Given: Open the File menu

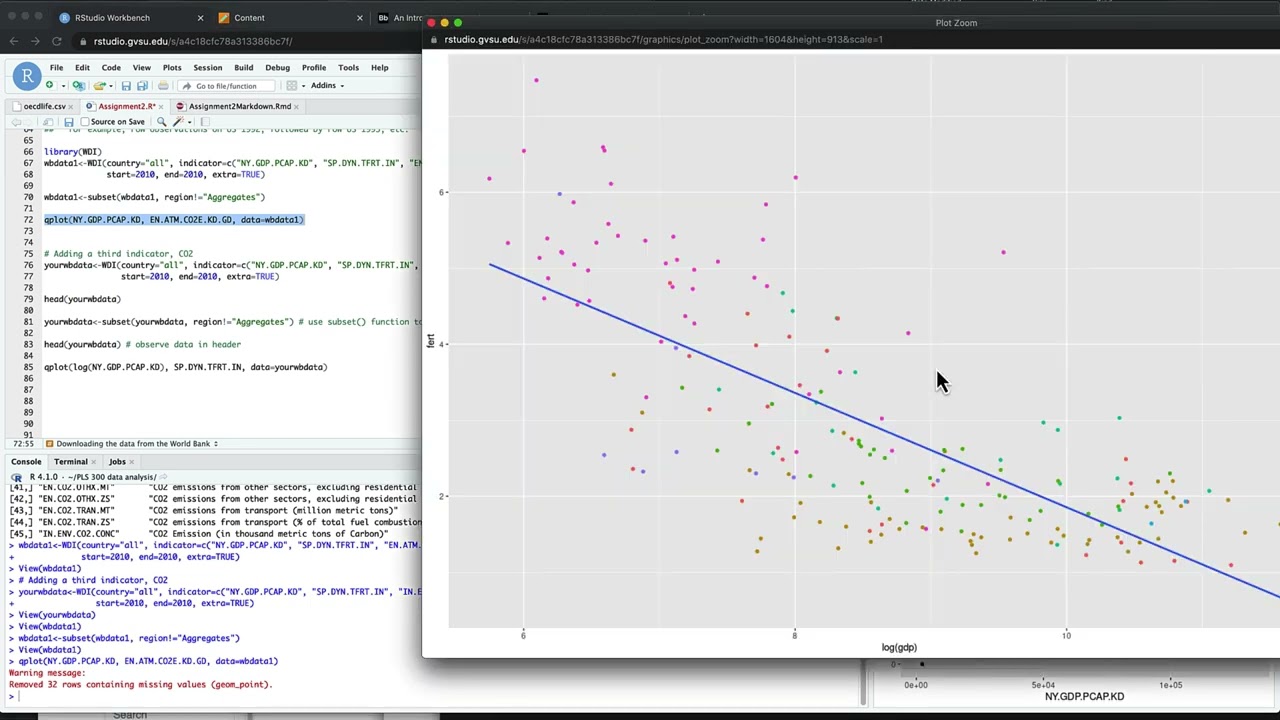Looking at the screenshot, I should (x=57, y=68).
